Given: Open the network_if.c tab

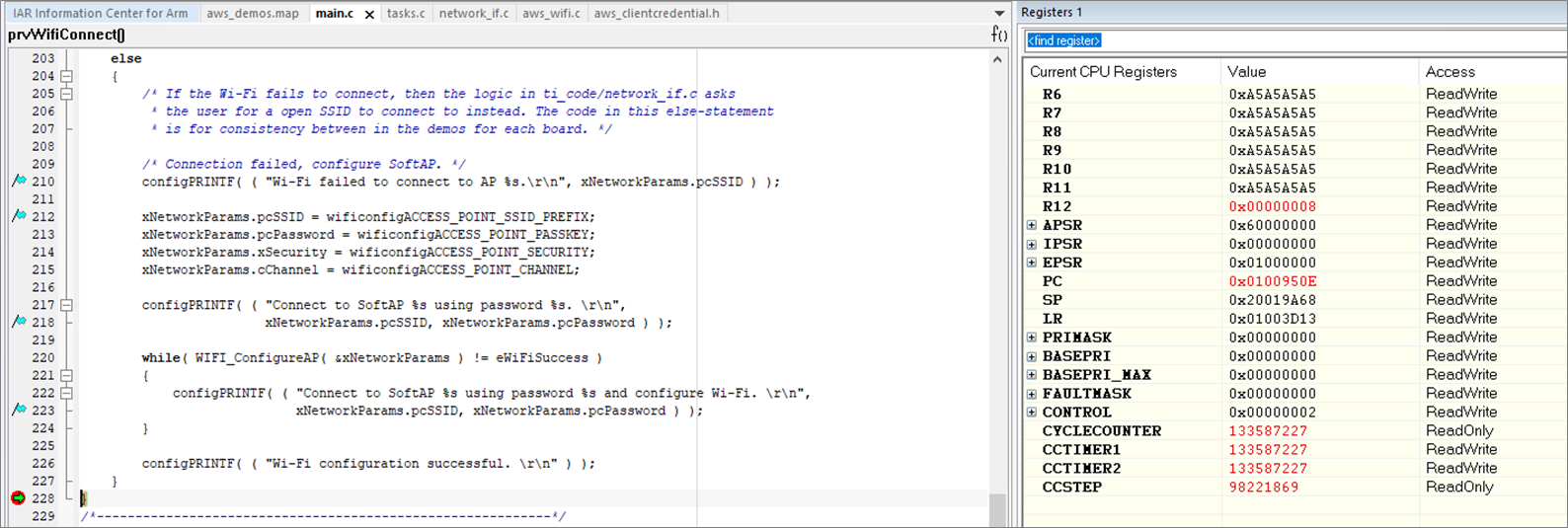Looking at the screenshot, I should (473, 13).
